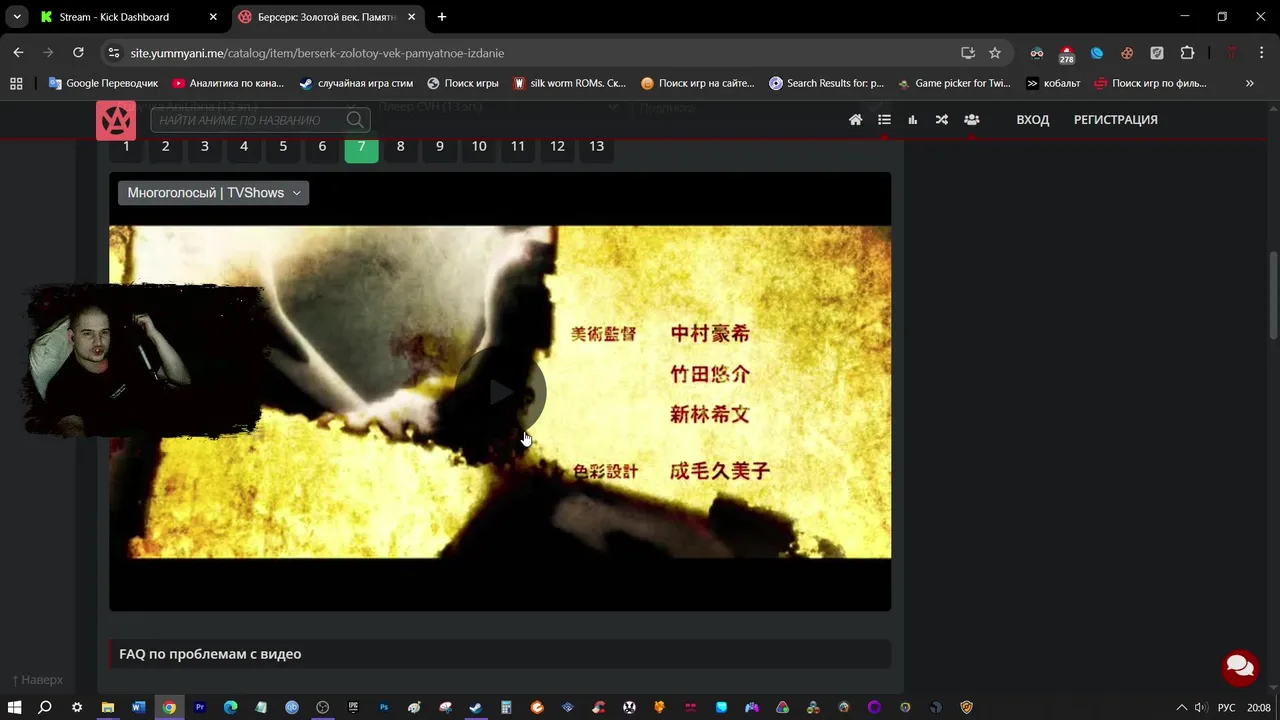This screenshot has height=720, width=1280.
Task: Select episode 10
Action: [479, 146]
